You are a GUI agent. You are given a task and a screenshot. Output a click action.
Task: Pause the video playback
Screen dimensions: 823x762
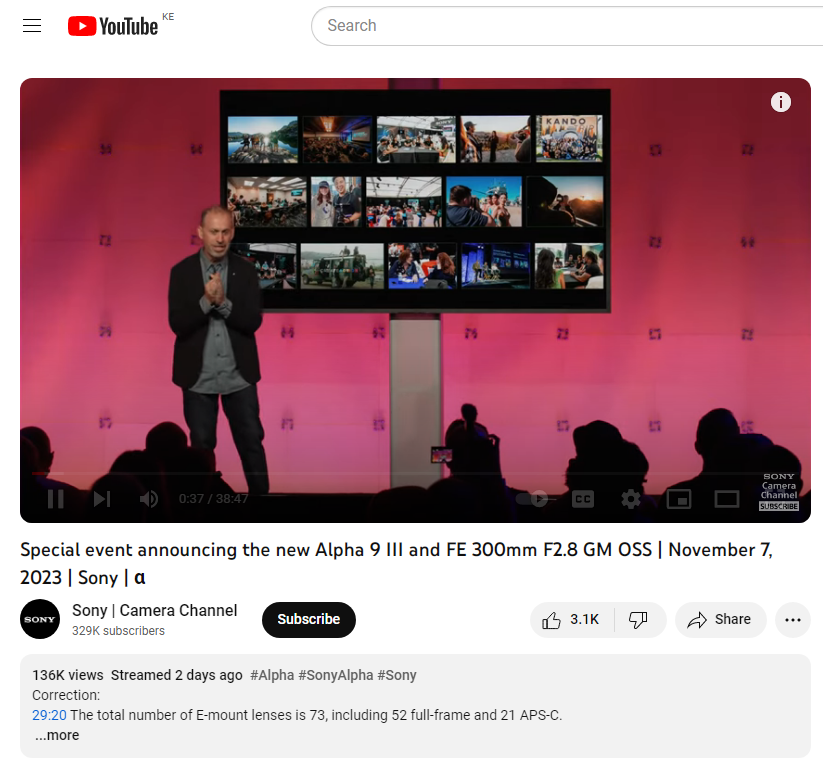click(x=55, y=498)
